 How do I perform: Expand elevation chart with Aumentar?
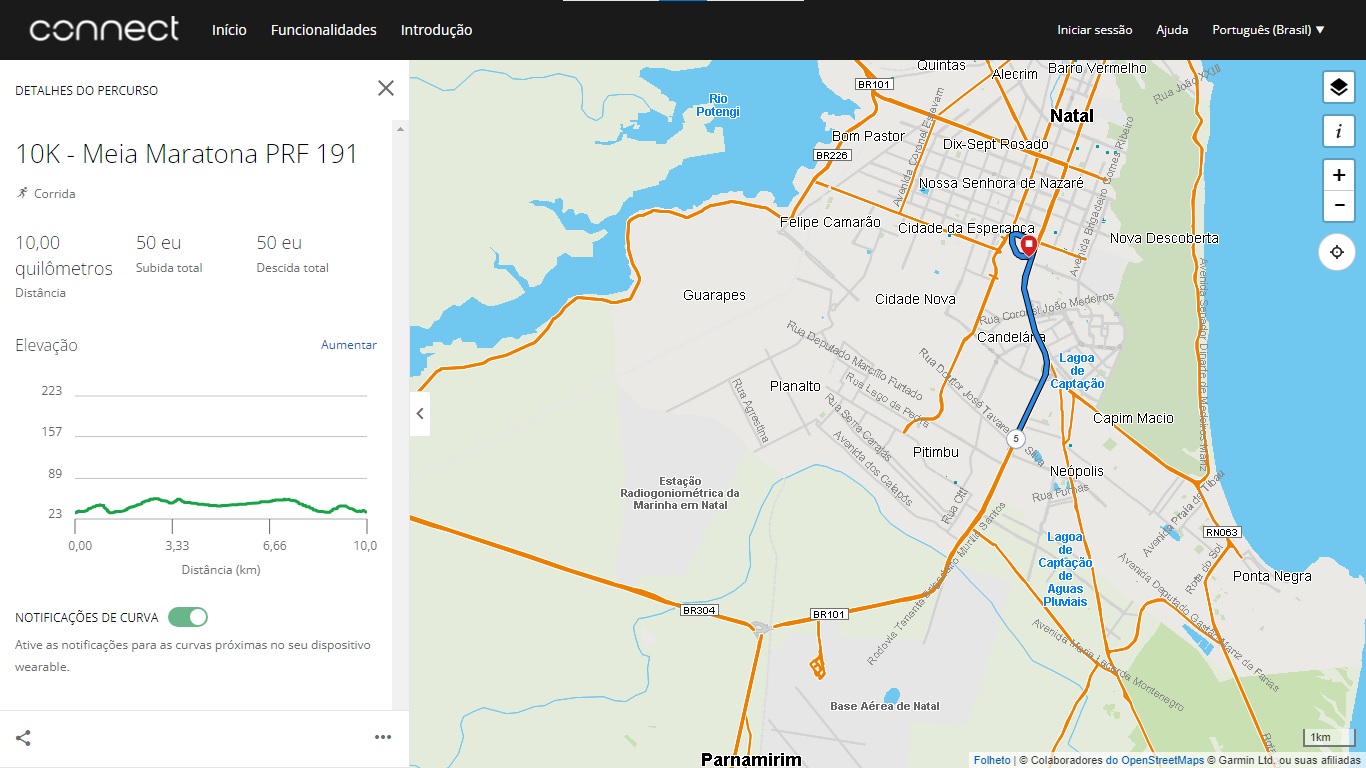click(x=348, y=345)
